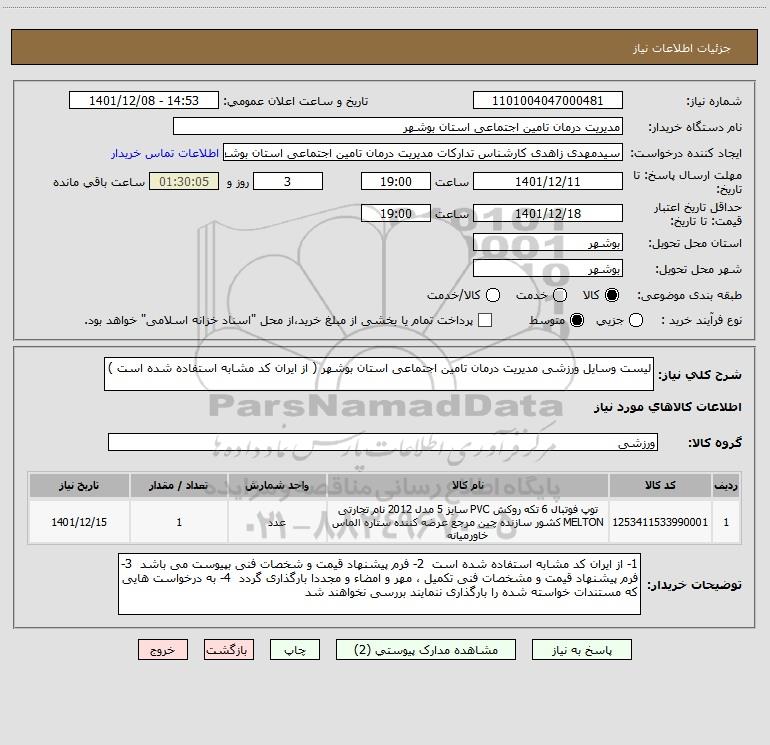
Task: Click the کد کالا column header
Action: [x=660, y=485]
